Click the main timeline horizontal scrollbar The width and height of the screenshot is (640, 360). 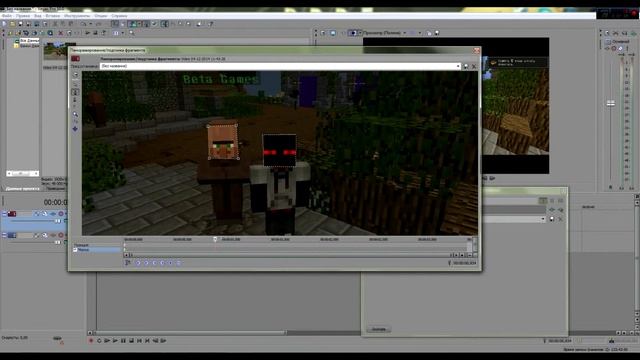[x=190, y=333]
